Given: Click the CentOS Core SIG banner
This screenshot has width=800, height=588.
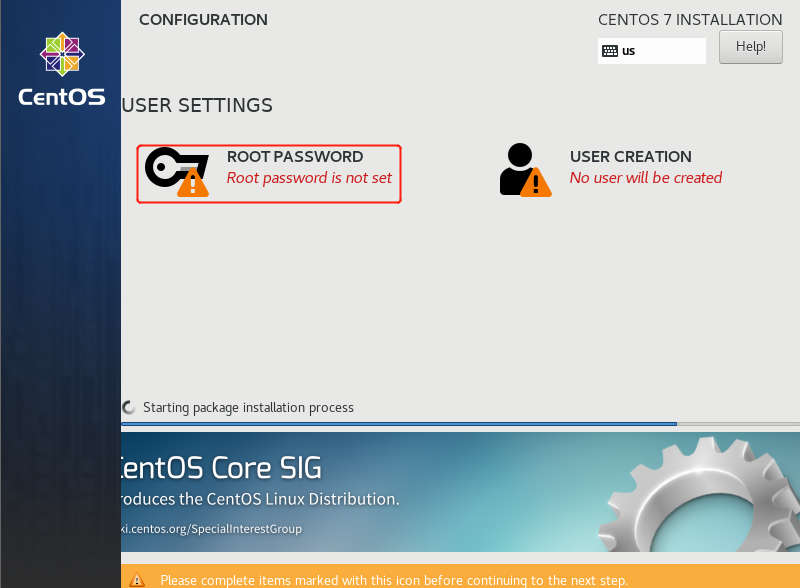Looking at the screenshot, I should 460,492.
